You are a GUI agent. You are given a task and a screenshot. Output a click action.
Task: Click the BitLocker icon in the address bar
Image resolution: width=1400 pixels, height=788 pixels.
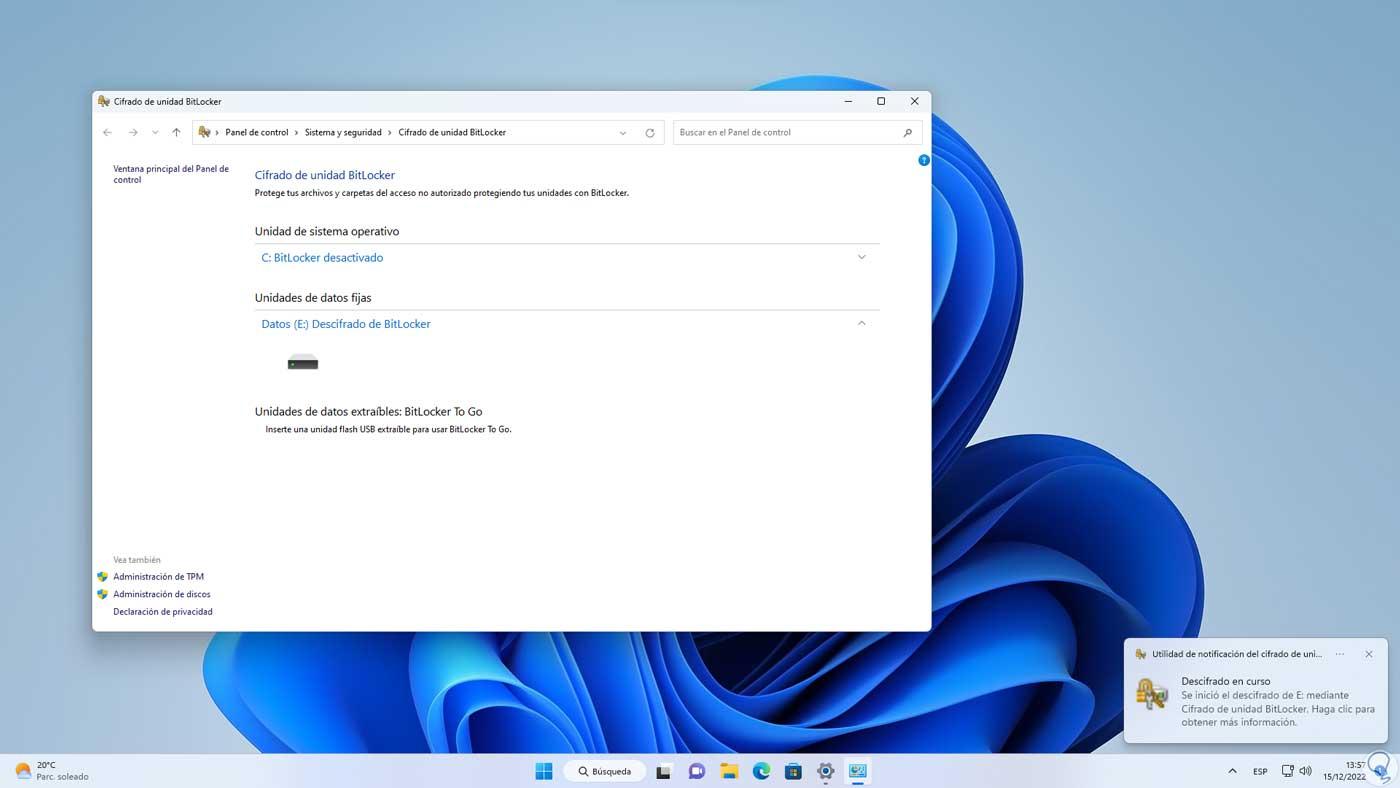click(203, 132)
